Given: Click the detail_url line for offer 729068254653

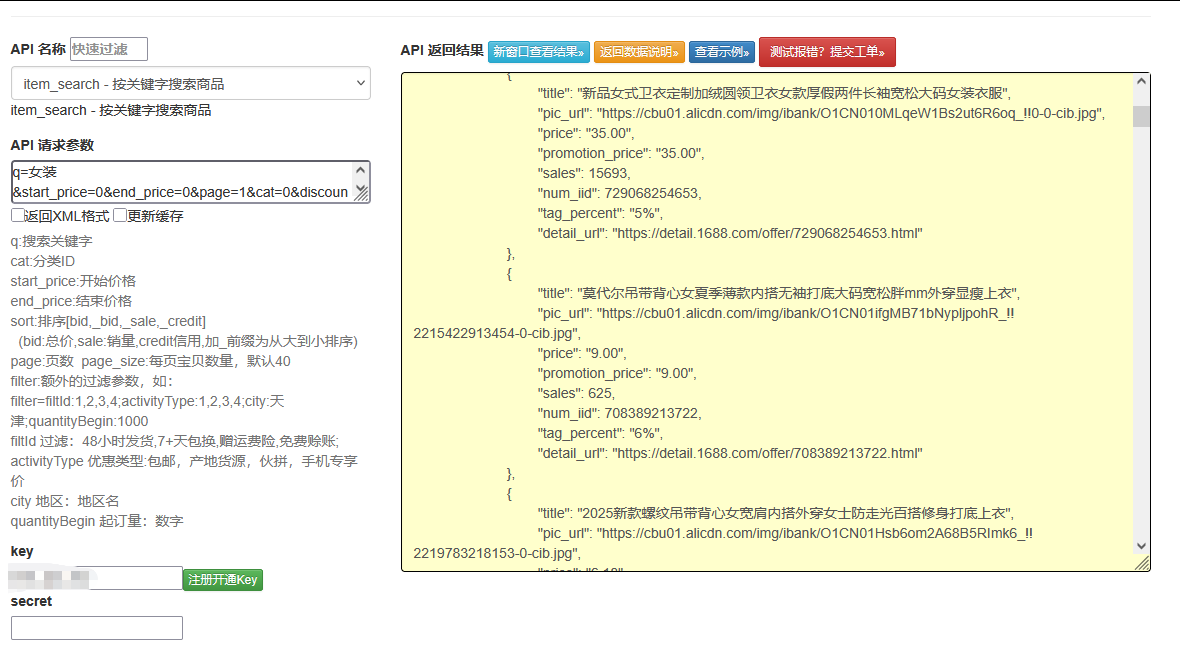Looking at the screenshot, I should pyautogui.click(x=730, y=233).
